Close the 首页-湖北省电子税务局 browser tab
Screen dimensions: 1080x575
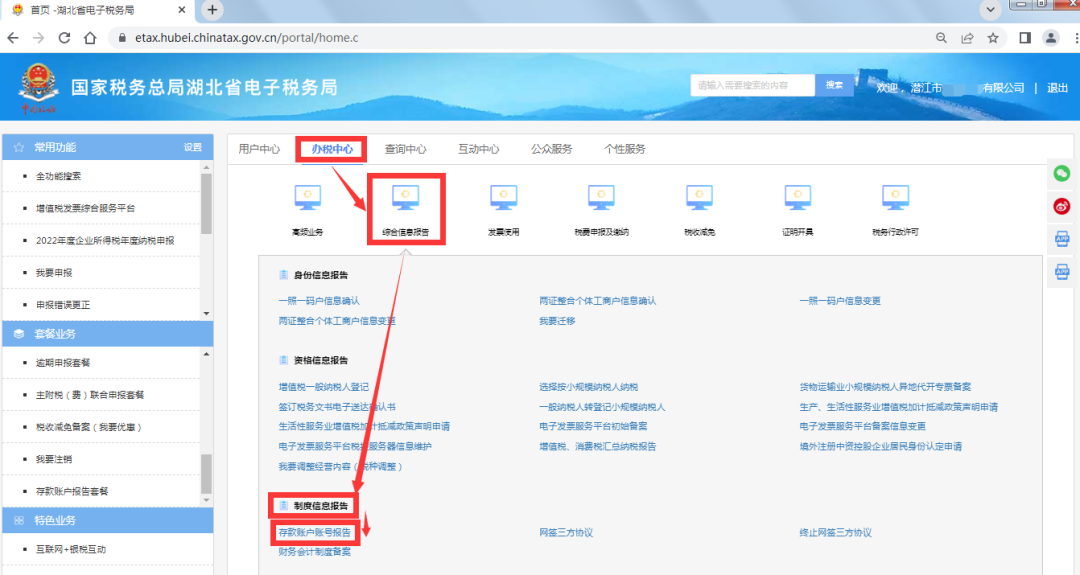click(182, 10)
